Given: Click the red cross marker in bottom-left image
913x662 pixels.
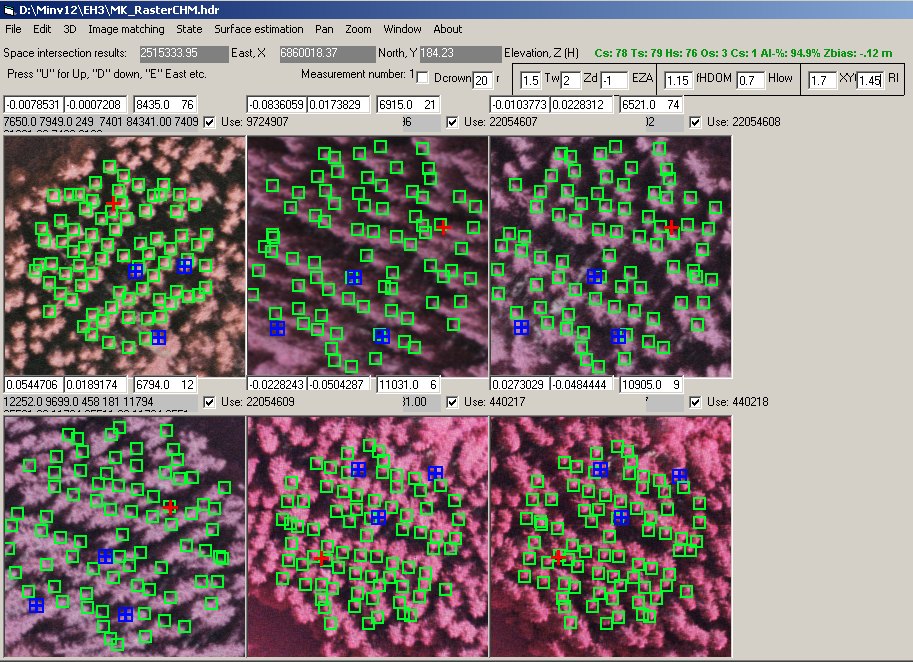Looking at the screenshot, I should 170,508.
